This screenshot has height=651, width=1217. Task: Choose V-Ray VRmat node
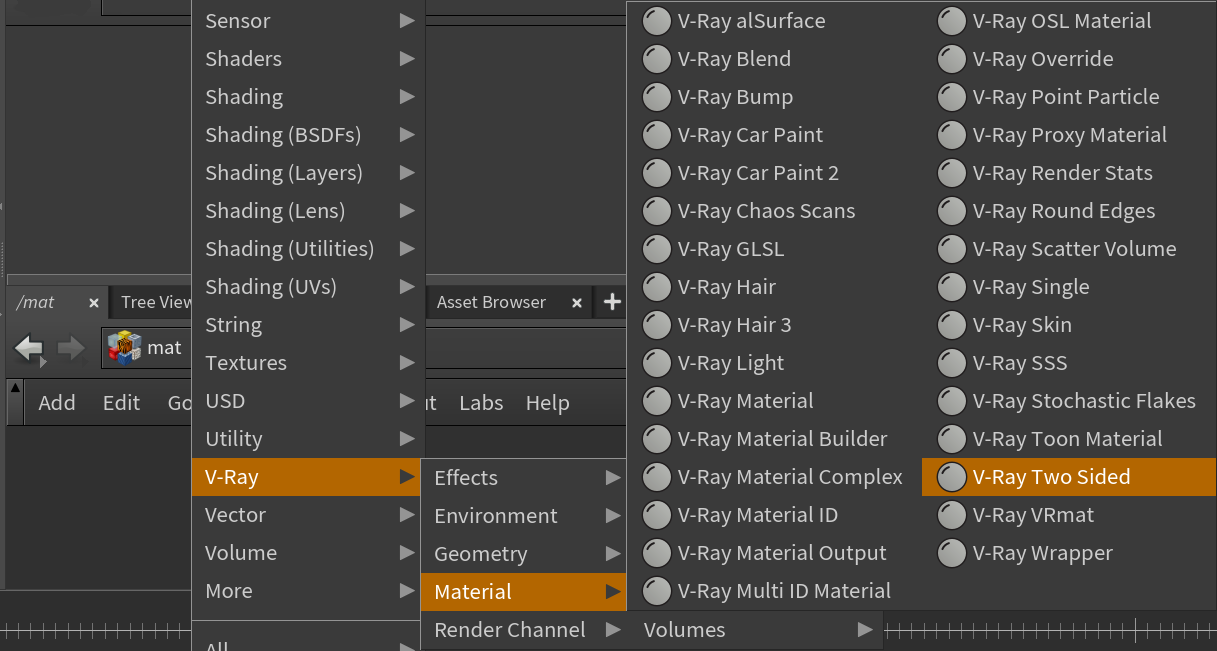[x=1069, y=515]
